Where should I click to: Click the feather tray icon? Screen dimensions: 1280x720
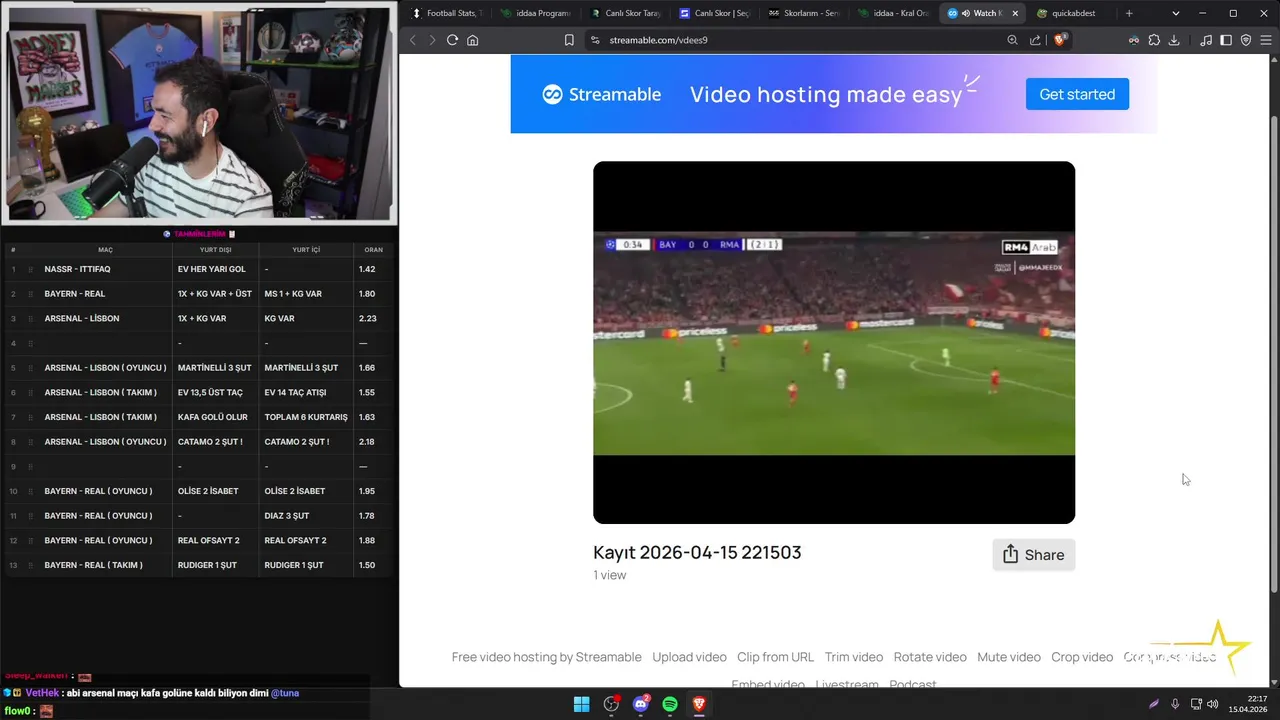[1153, 704]
